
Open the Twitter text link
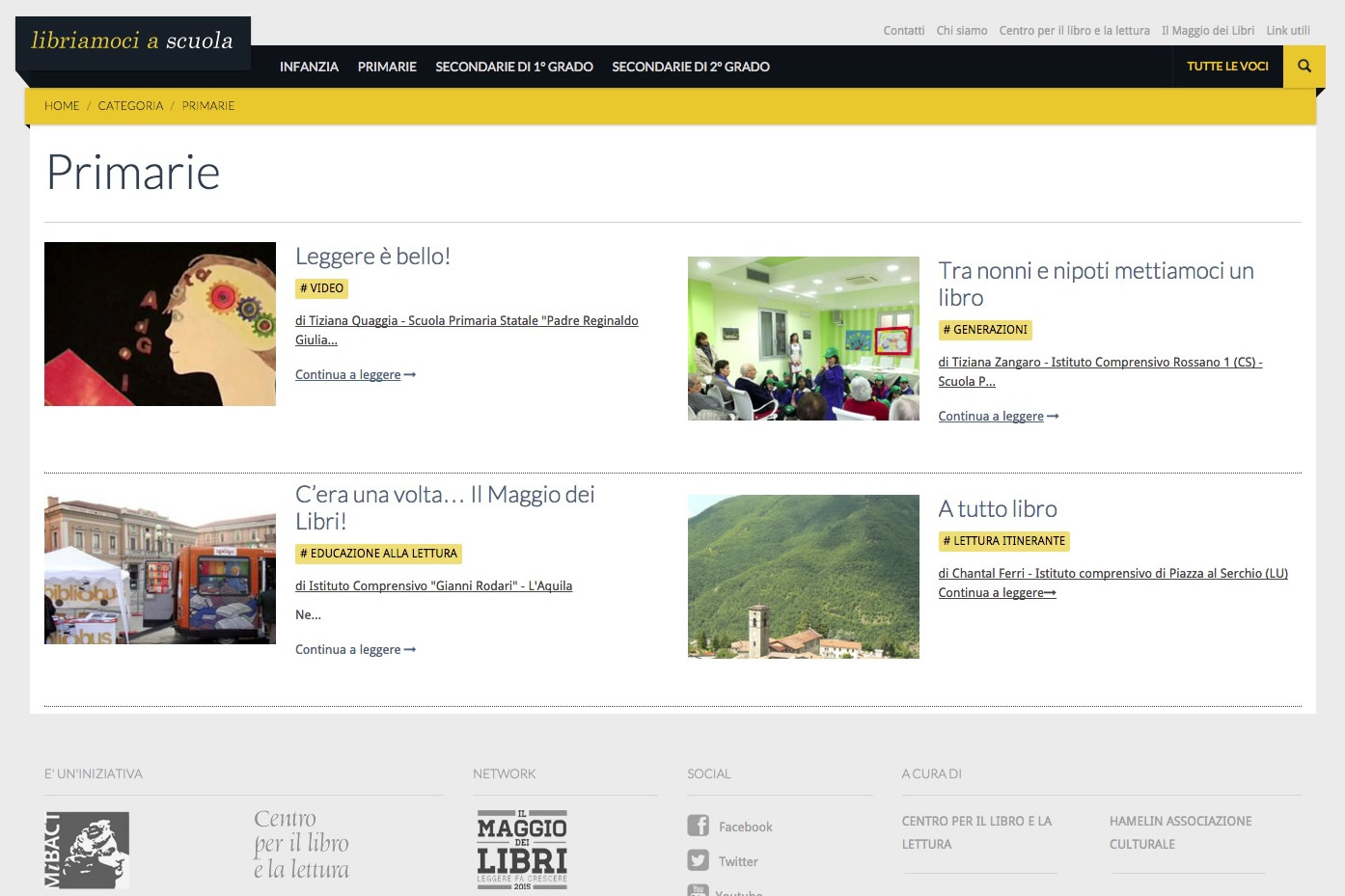coord(738,862)
